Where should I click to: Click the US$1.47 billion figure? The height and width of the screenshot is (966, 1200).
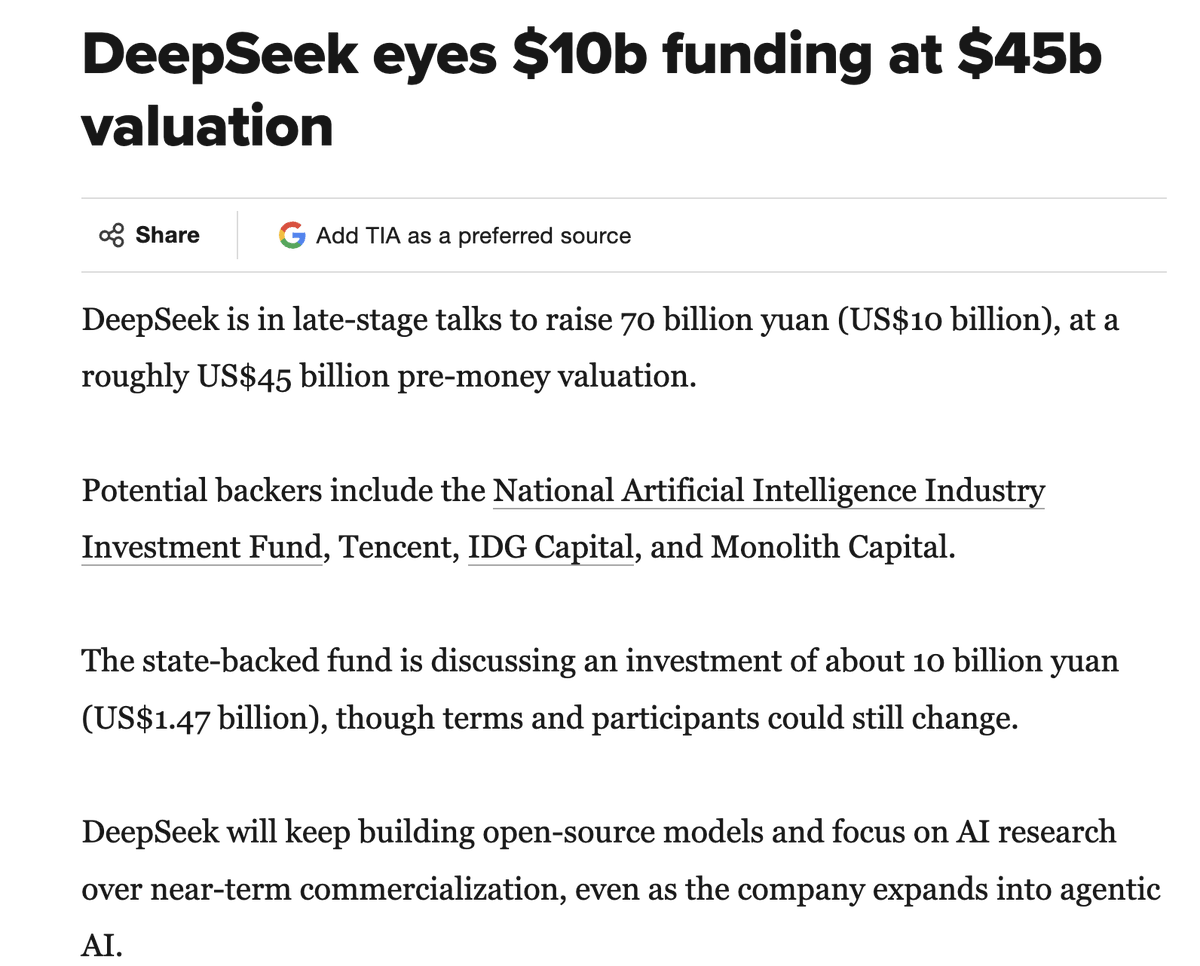click(x=204, y=719)
